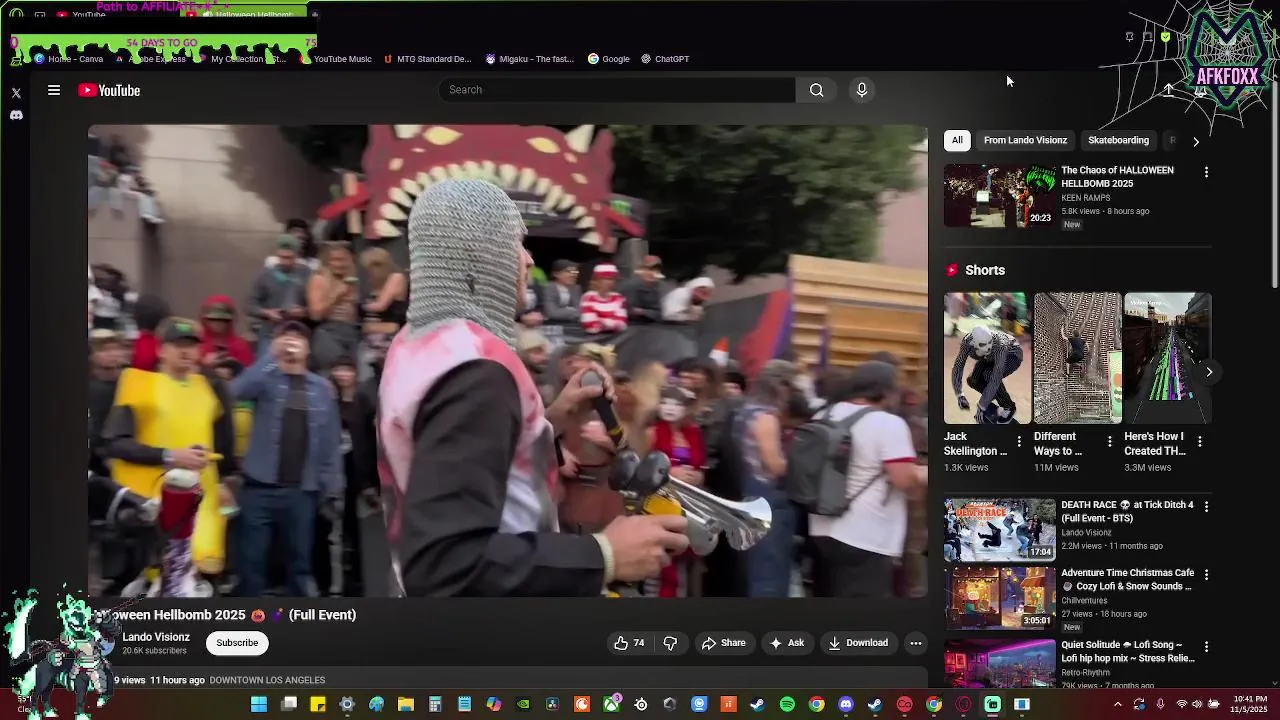Open The Chaos of HALLOWEEN HELLBOMB thumbnail
The width and height of the screenshot is (1280, 720).
pos(1000,196)
